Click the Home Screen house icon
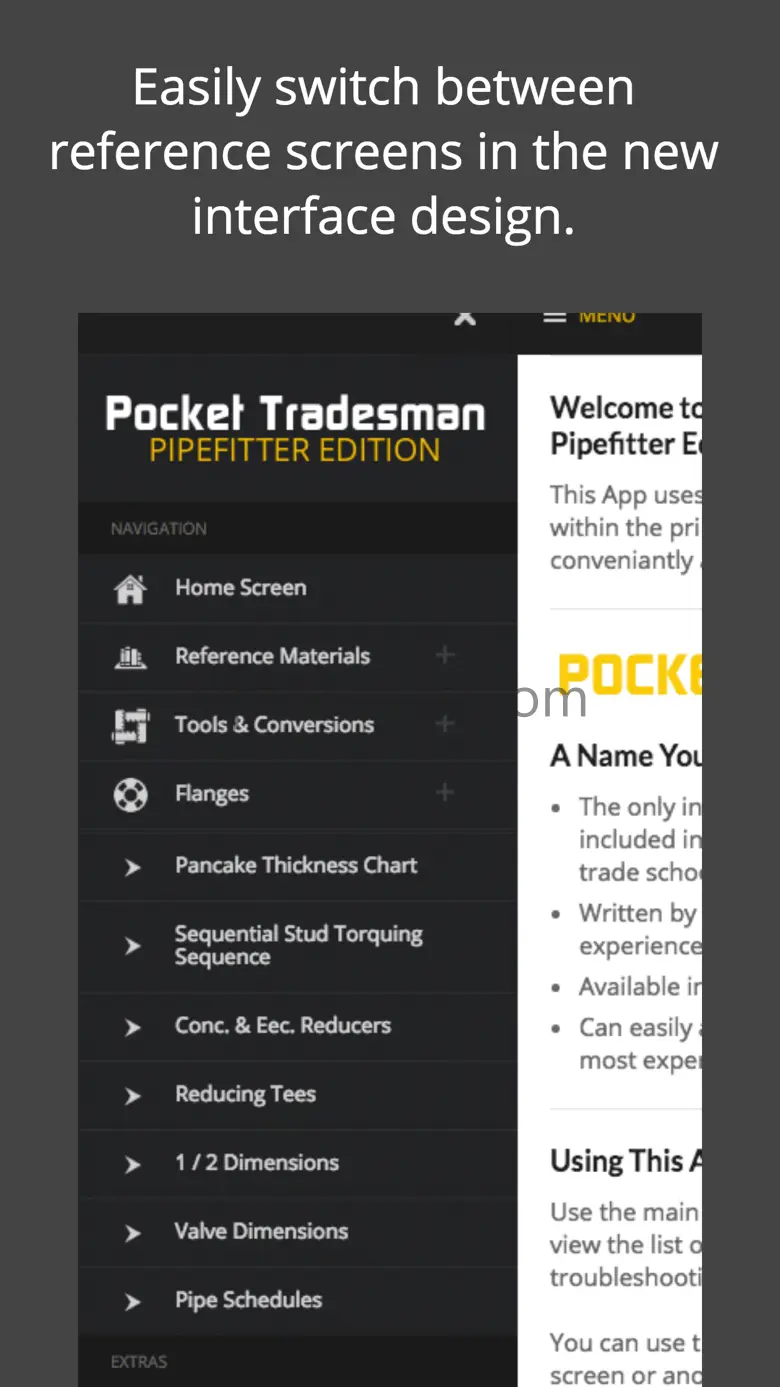780x1387 pixels. pyautogui.click(x=130, y=588)
